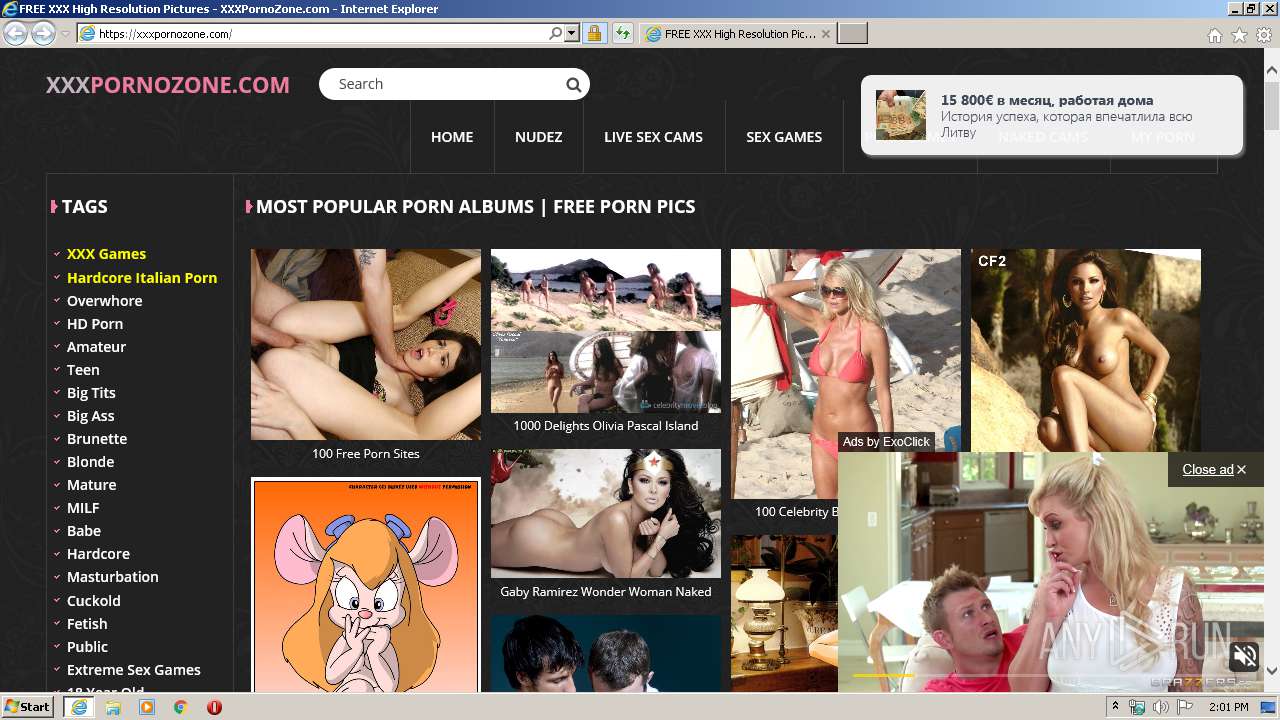Screen dimensions: 1280x720
Task: Click the search magnifier in address bar
Action: [556, 33]
